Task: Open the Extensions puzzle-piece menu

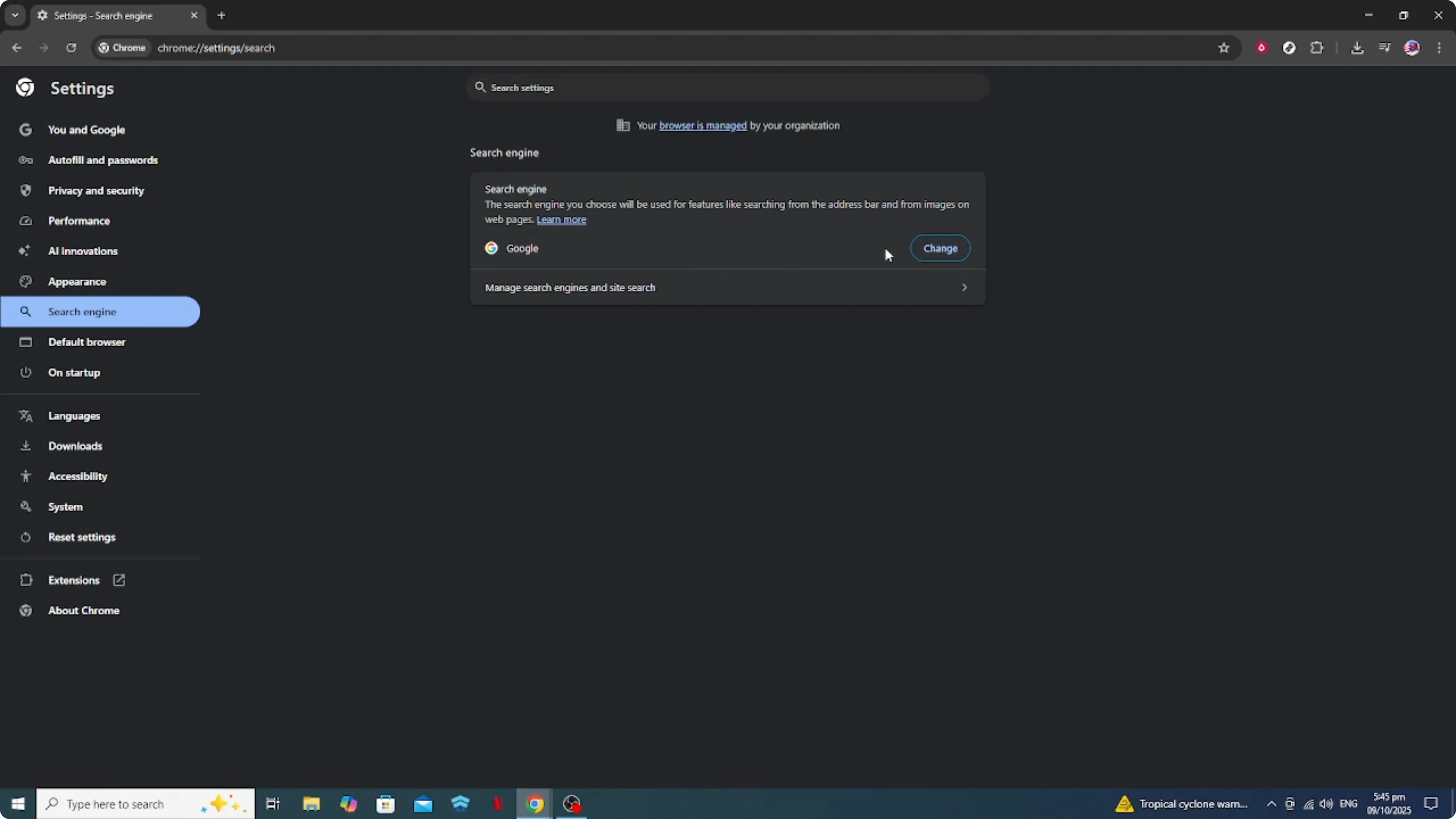Action: point(1317,48)
